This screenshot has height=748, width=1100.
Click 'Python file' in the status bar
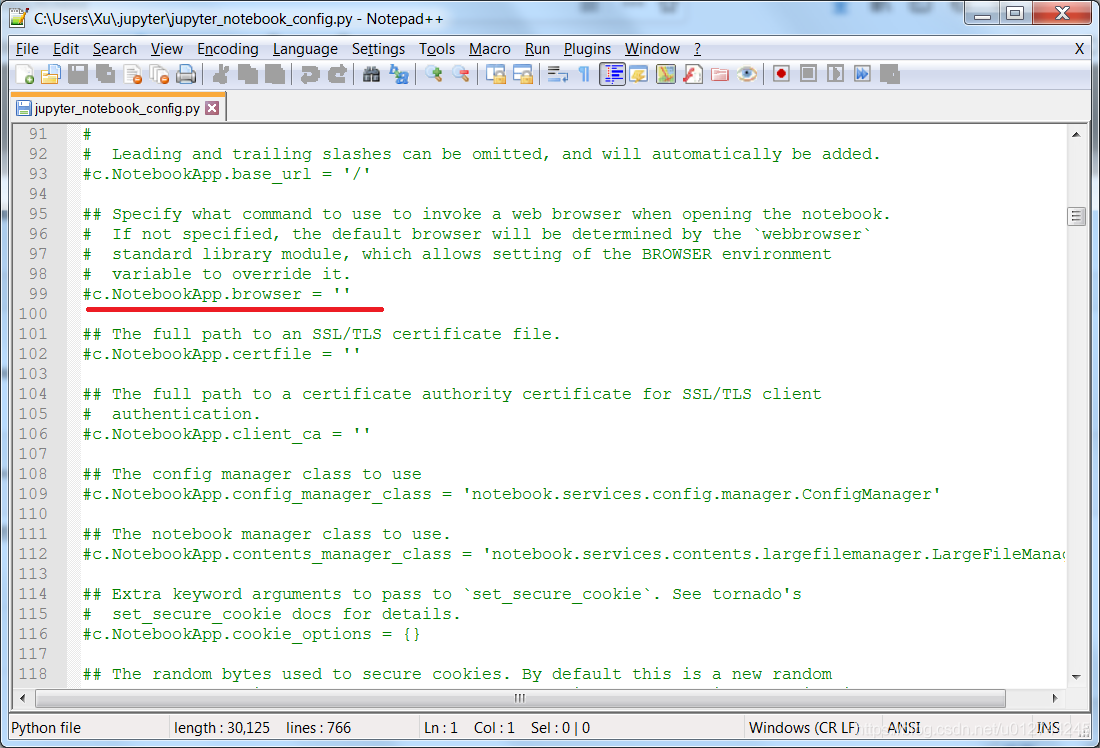tap(46, 728)
